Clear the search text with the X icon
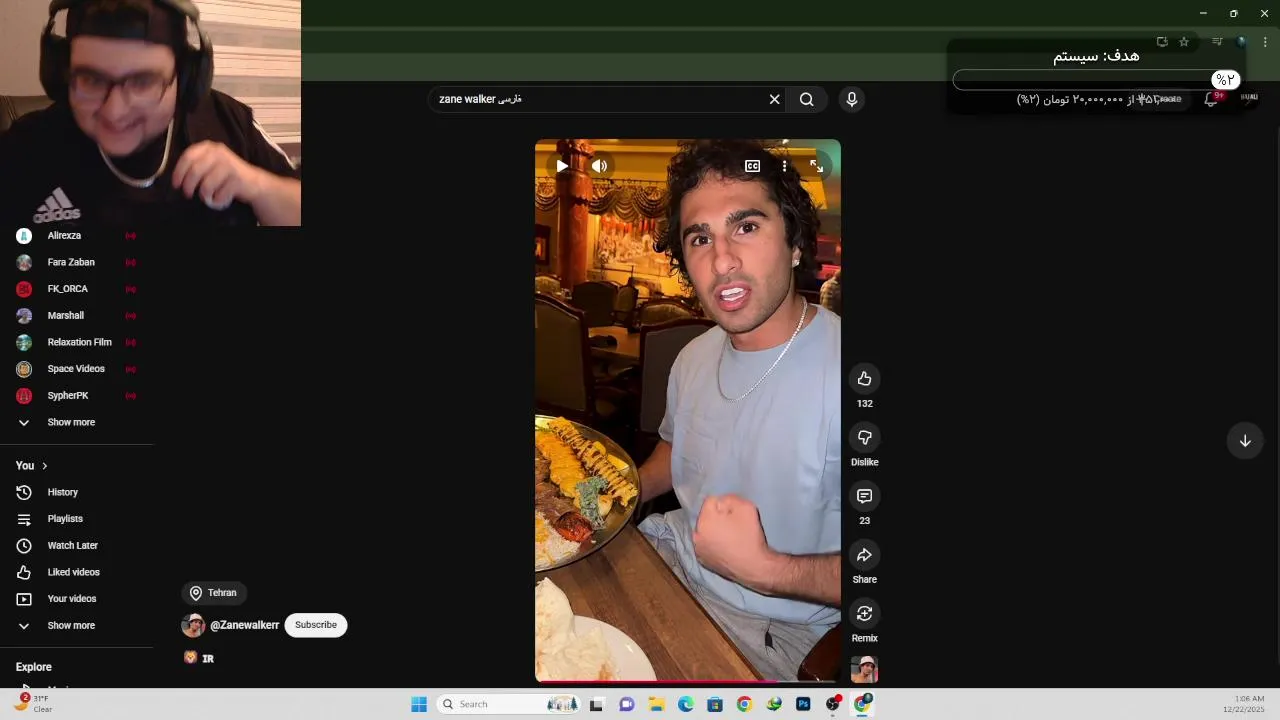1280x720 pixels. [774, 99]
